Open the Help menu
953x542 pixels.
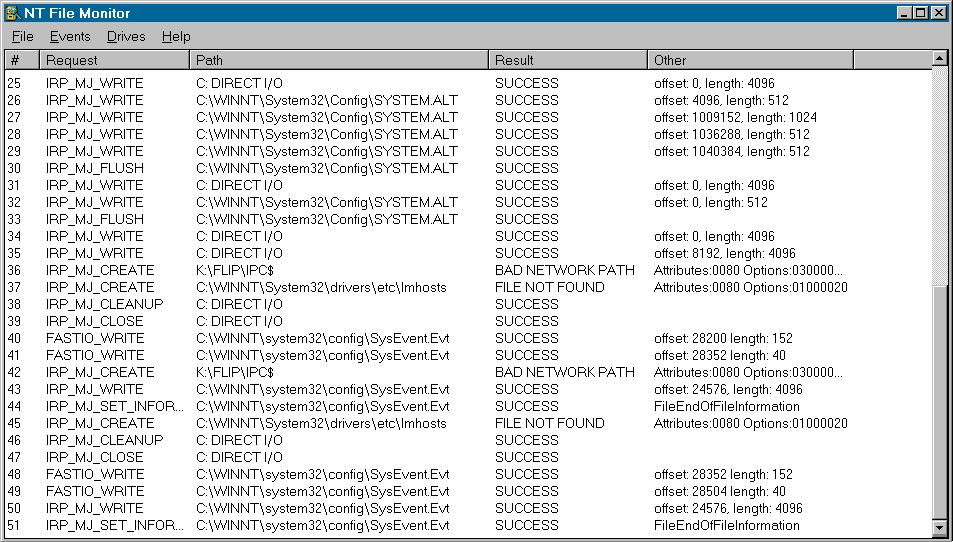click(176, 37)
